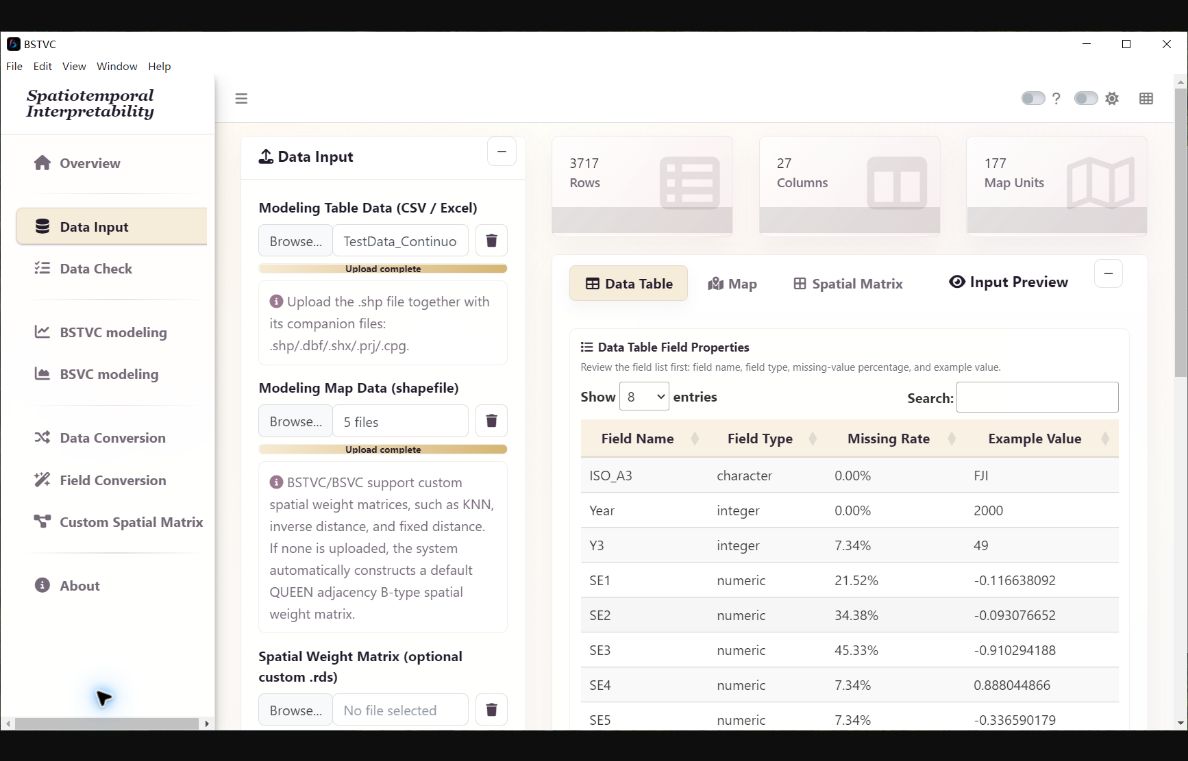Click the question mark help icon
This screenshot has width=1188, height=761.
point(1056,99)
